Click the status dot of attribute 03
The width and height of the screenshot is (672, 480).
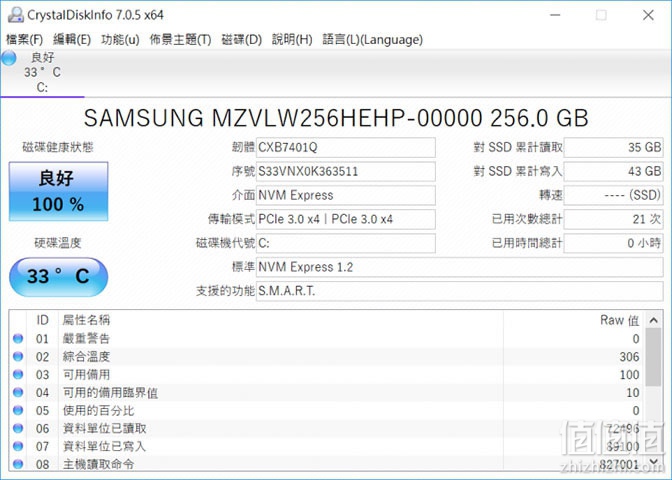[x=18, y=375]
